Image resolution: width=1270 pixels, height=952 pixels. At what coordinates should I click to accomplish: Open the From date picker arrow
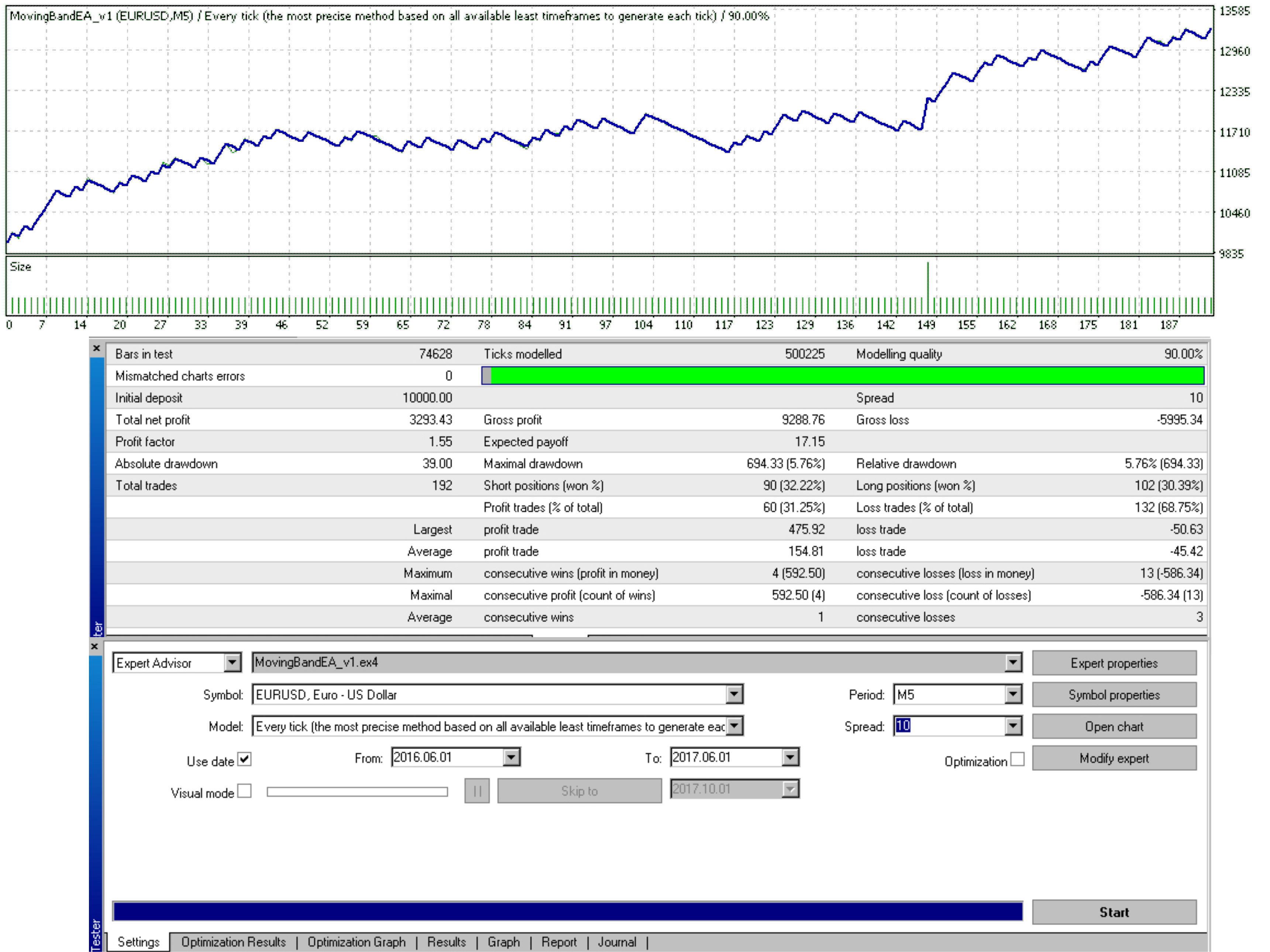click(x=511, y=757)
